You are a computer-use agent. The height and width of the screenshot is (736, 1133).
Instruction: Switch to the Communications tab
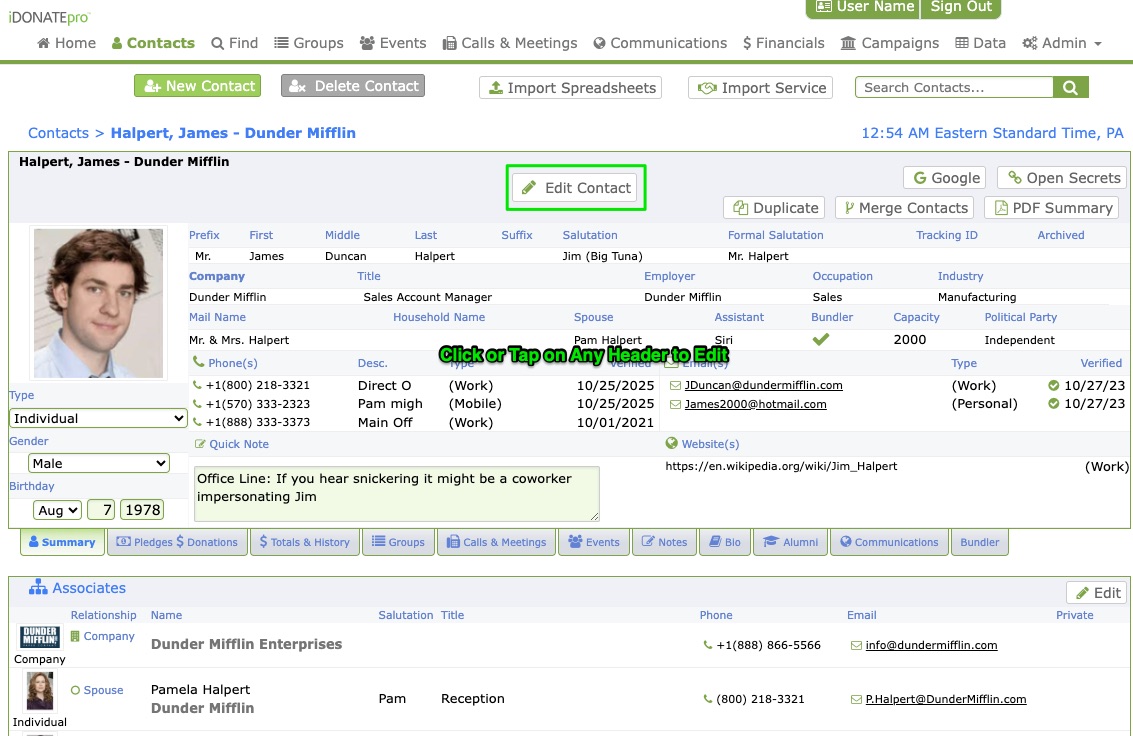pos(889,542)
